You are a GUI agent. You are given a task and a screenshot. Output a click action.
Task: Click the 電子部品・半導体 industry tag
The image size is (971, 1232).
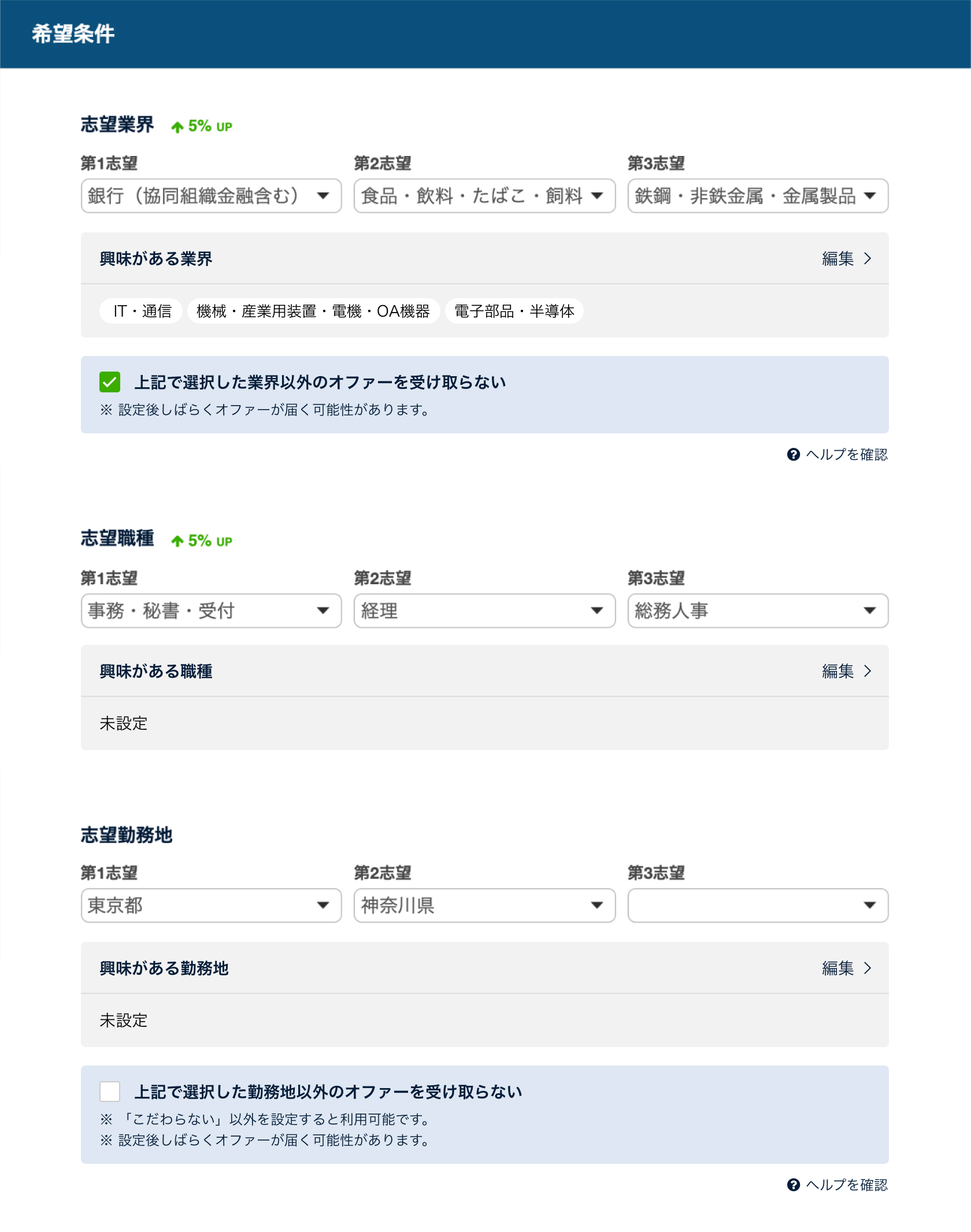(x=514, y=311)
